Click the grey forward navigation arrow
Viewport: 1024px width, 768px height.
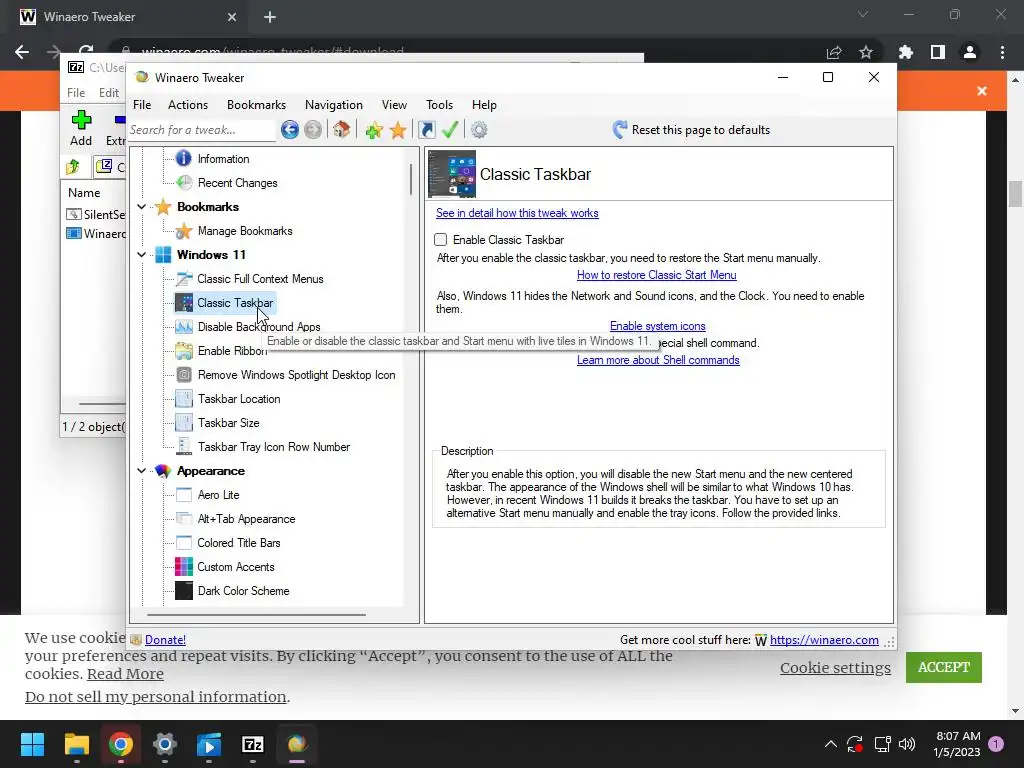click(313, 130)
